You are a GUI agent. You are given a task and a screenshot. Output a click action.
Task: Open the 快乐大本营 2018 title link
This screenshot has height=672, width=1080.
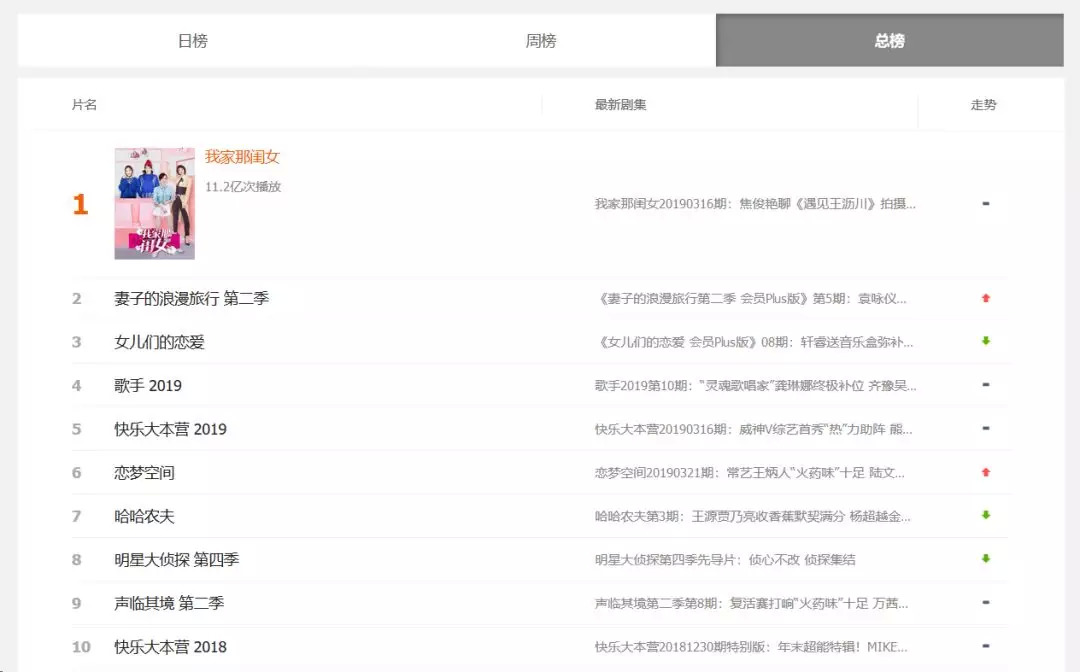[x=170, y=647]
